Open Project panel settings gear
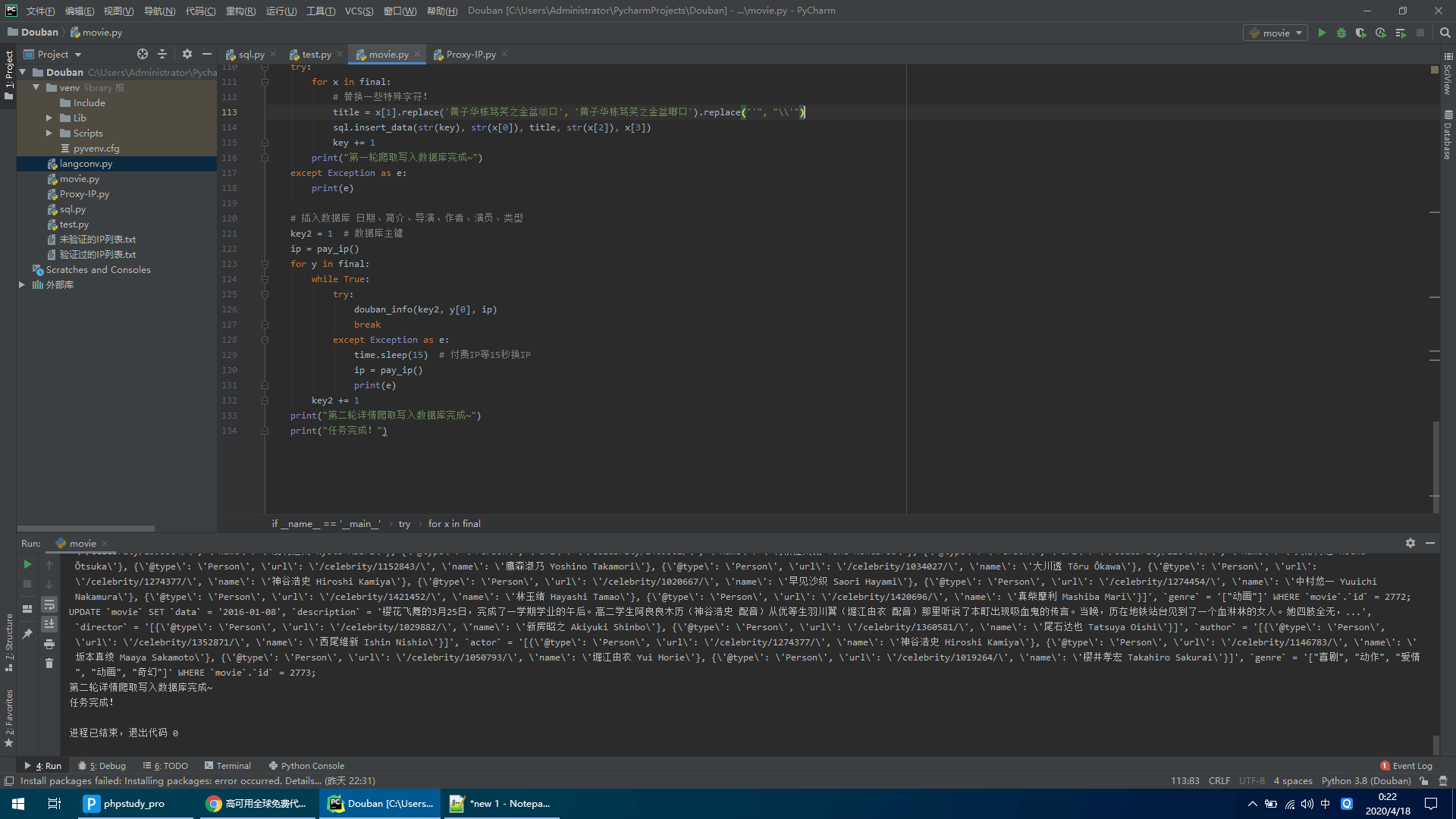The height and width of the screenshot is (819, 1456). [187, 54]
